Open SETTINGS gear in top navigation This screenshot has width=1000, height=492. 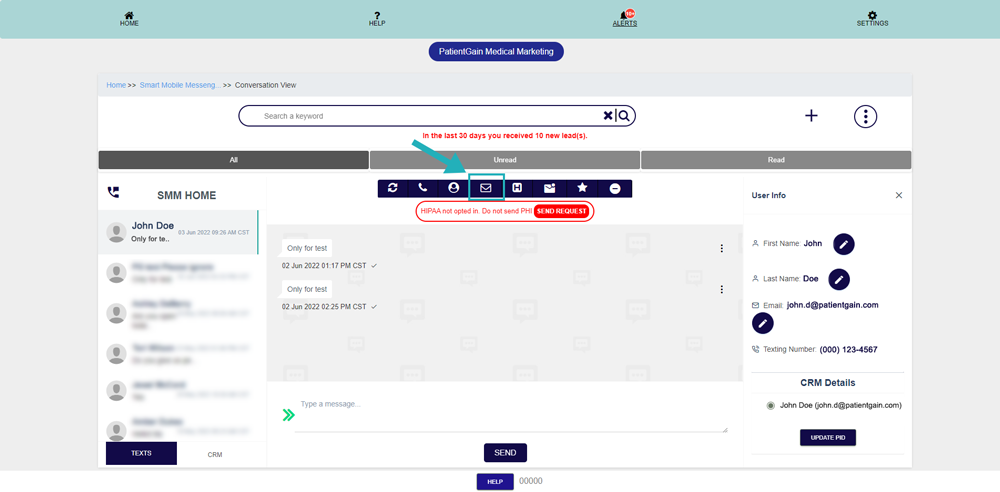point(872,19)
